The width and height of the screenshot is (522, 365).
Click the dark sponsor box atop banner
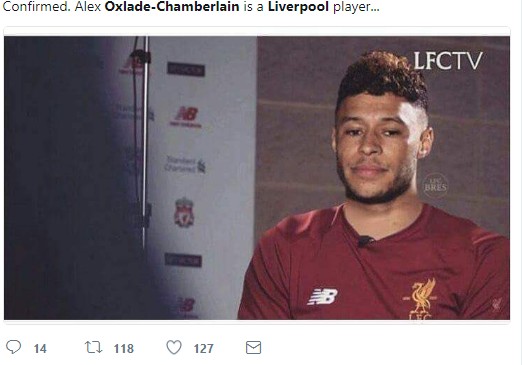tap(186, 69)
